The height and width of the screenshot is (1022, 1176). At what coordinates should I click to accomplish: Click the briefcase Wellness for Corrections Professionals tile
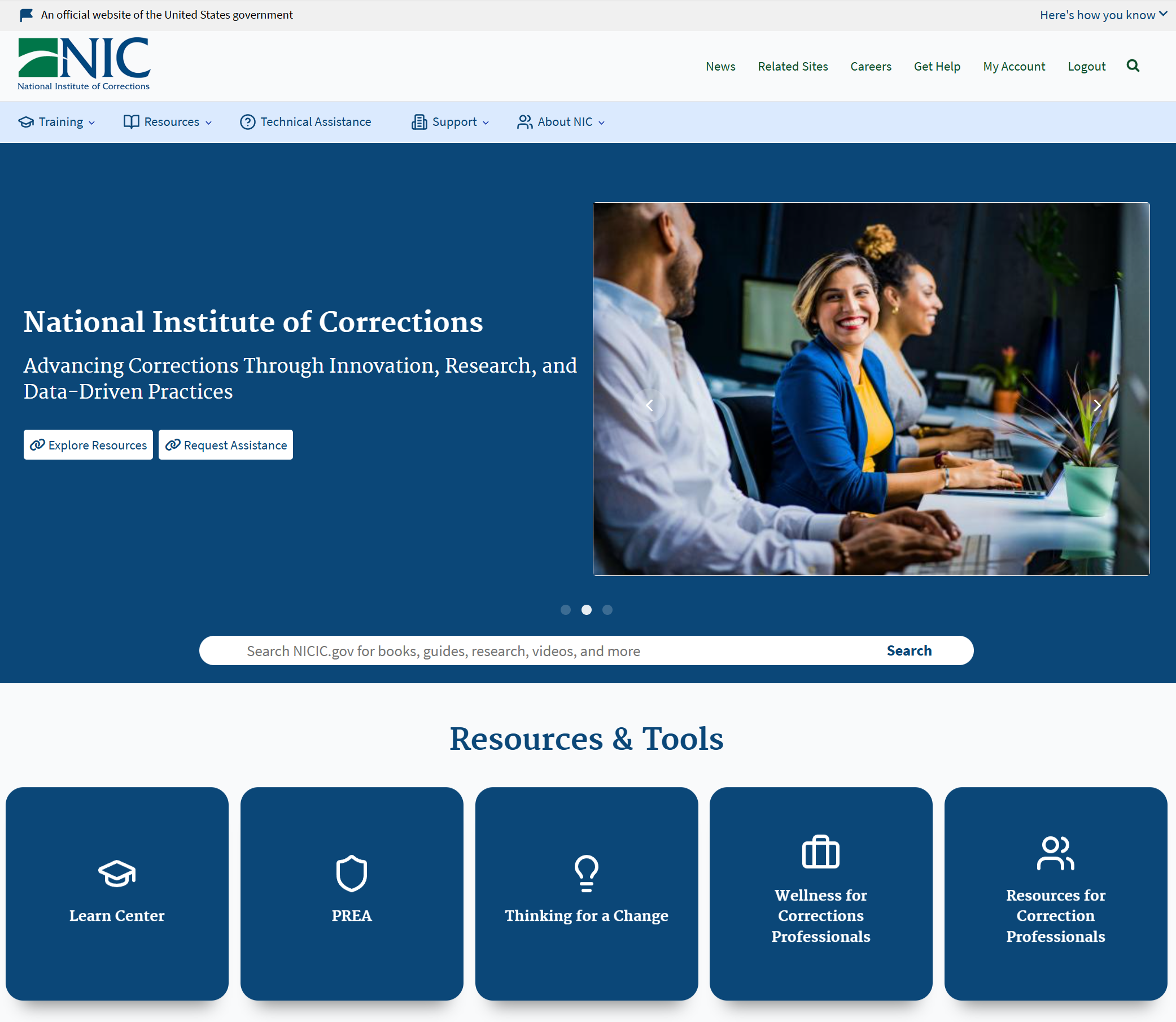click(821, 893)
